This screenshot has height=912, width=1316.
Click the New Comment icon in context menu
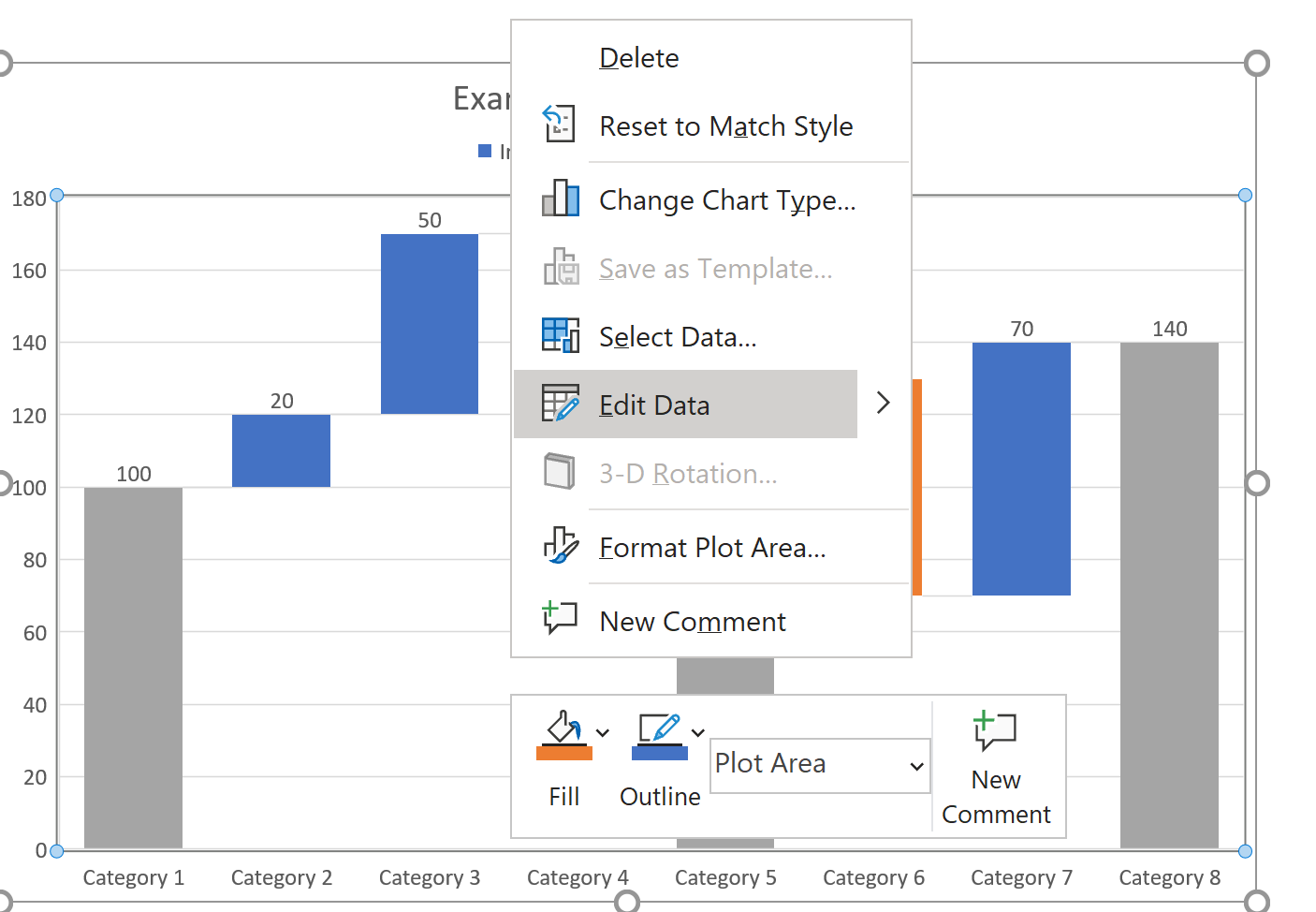561,619
